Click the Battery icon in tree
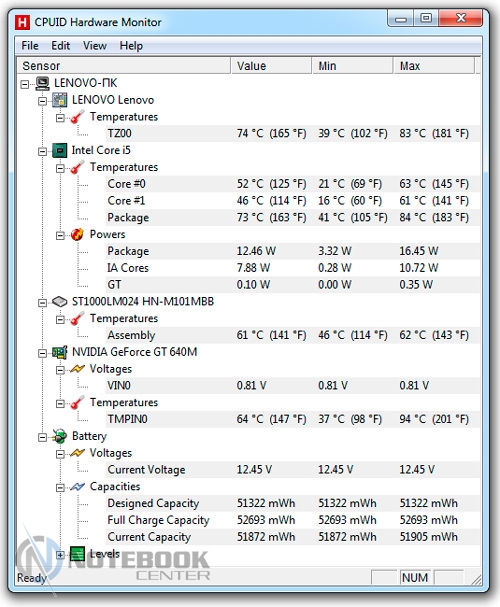 coord(60,436)
